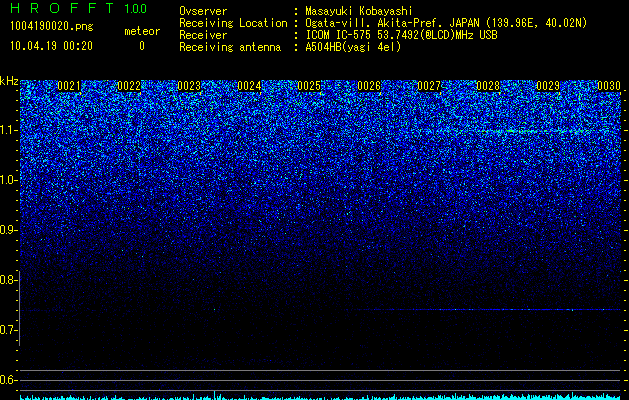Click the kHz axis unit label
629x400 pixels.
pyautogui.click(x=9, y=81)
